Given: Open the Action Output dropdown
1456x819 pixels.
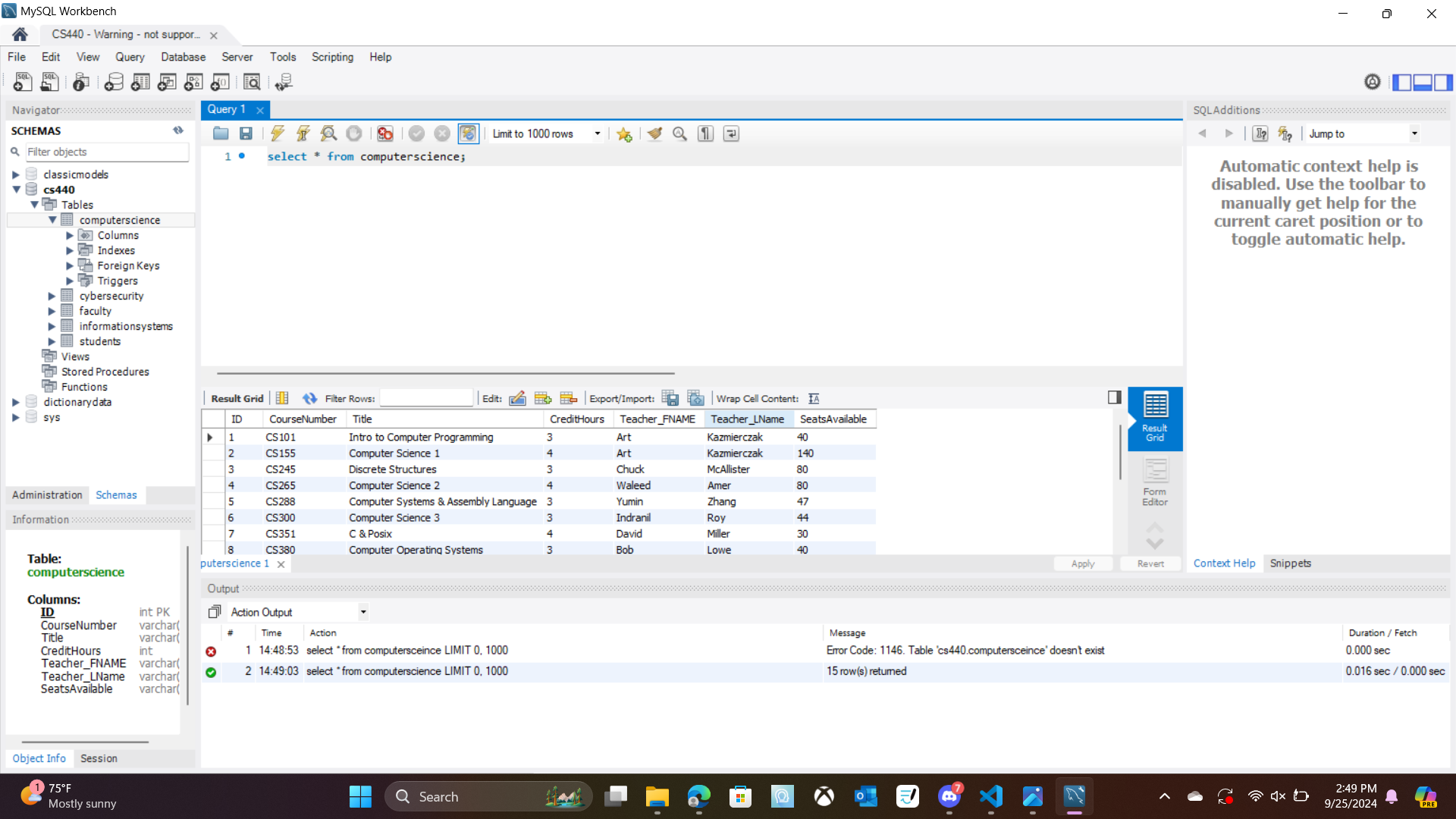Looking at the screenshot, I should click(363, 612).
